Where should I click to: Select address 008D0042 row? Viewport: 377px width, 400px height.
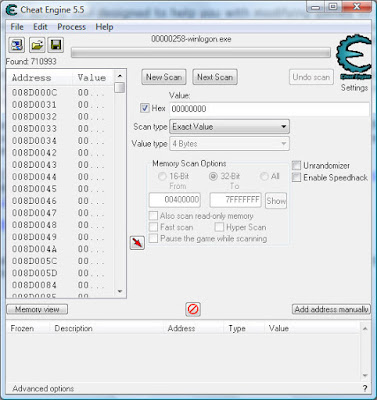[60, 153]
